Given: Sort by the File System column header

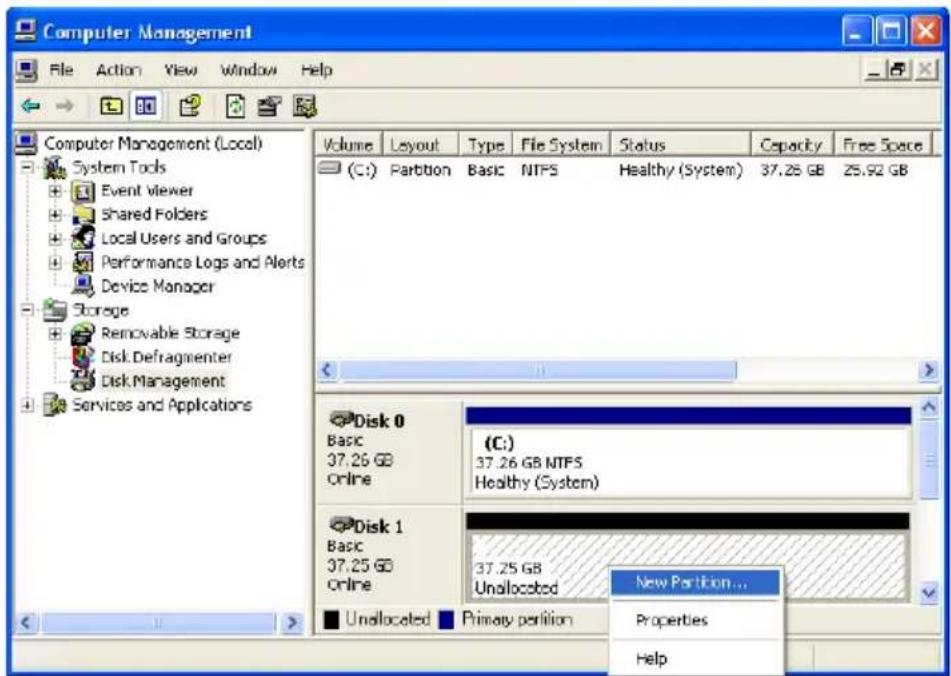Looking at the screenshot, I should 562,145.
